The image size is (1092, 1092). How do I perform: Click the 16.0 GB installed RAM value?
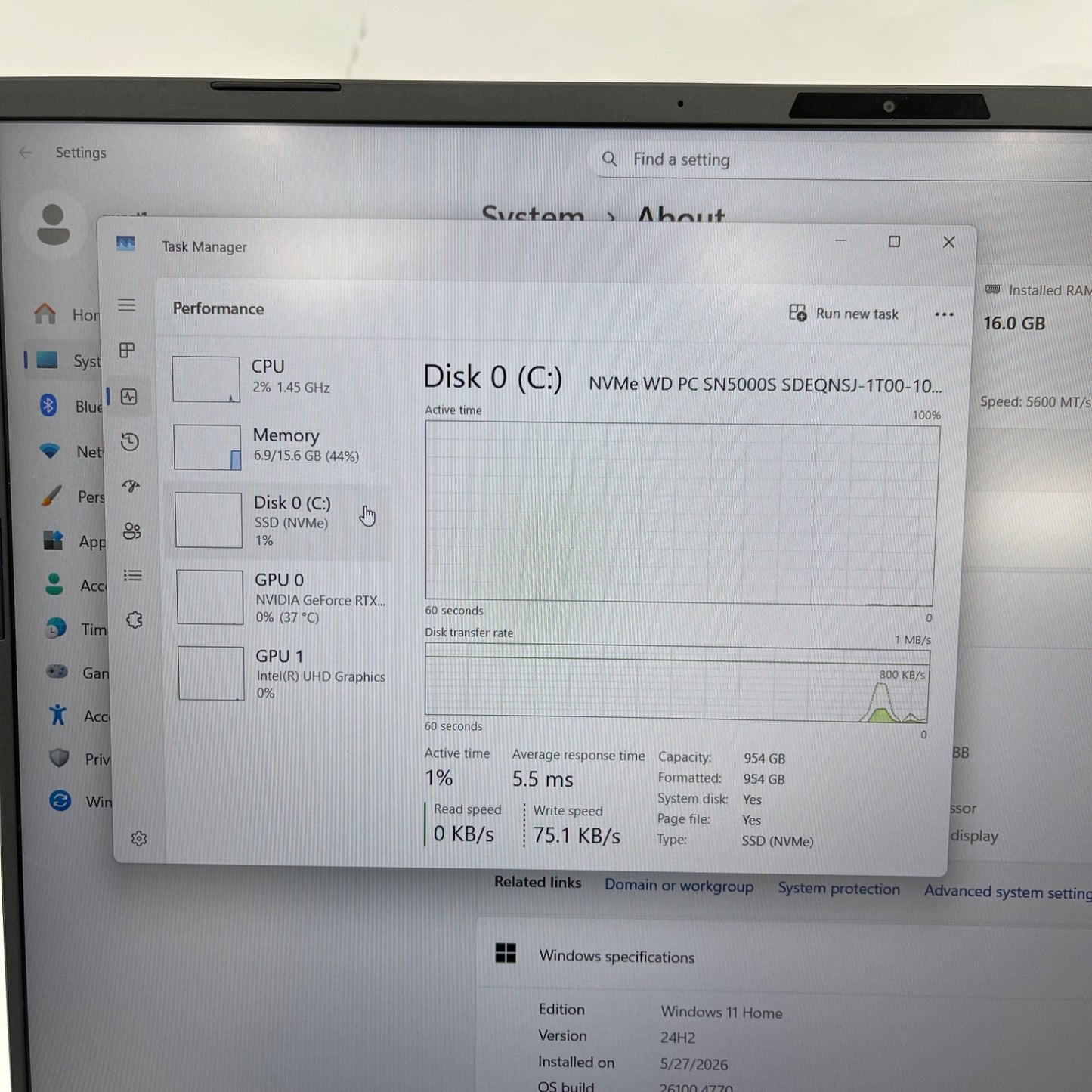1014,323
